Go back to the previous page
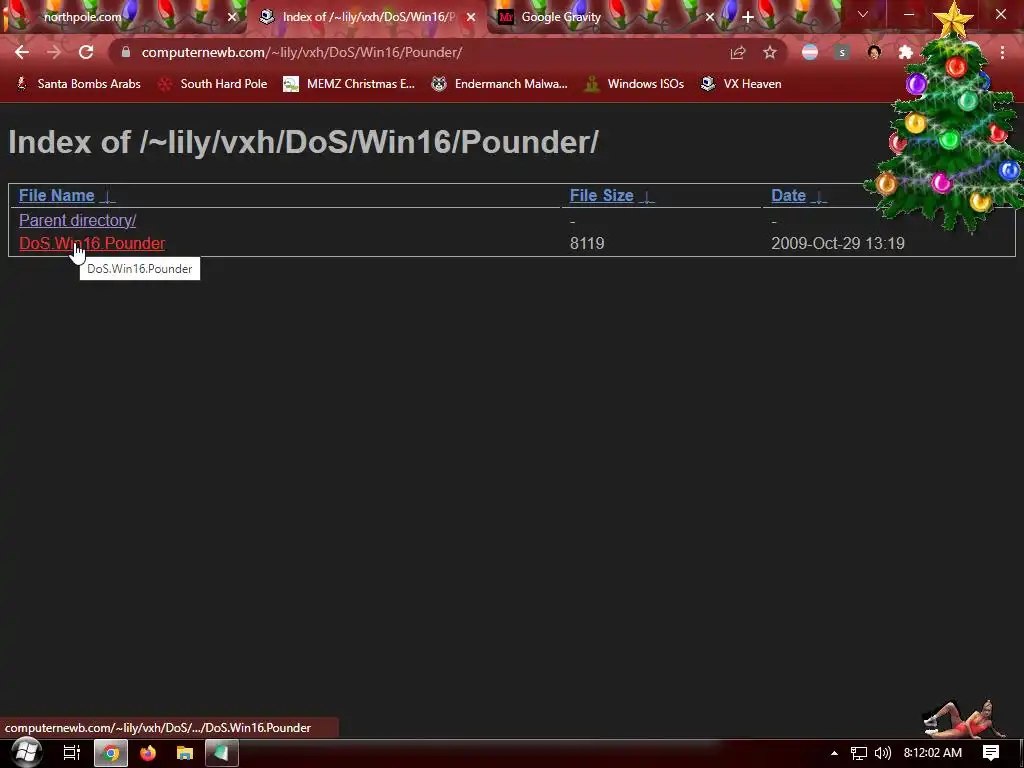This screenshot has height=768, width=1024. coord(22,52)
